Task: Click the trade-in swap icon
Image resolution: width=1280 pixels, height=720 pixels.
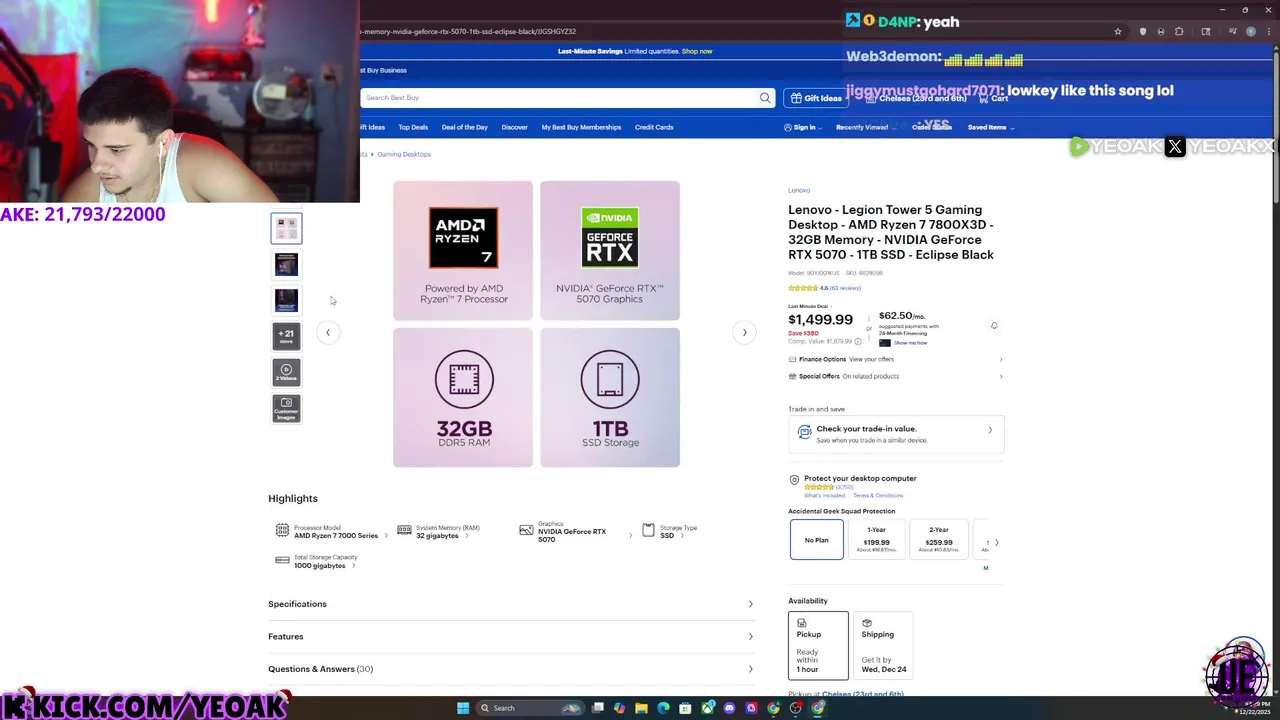Action: click(805, 432)
